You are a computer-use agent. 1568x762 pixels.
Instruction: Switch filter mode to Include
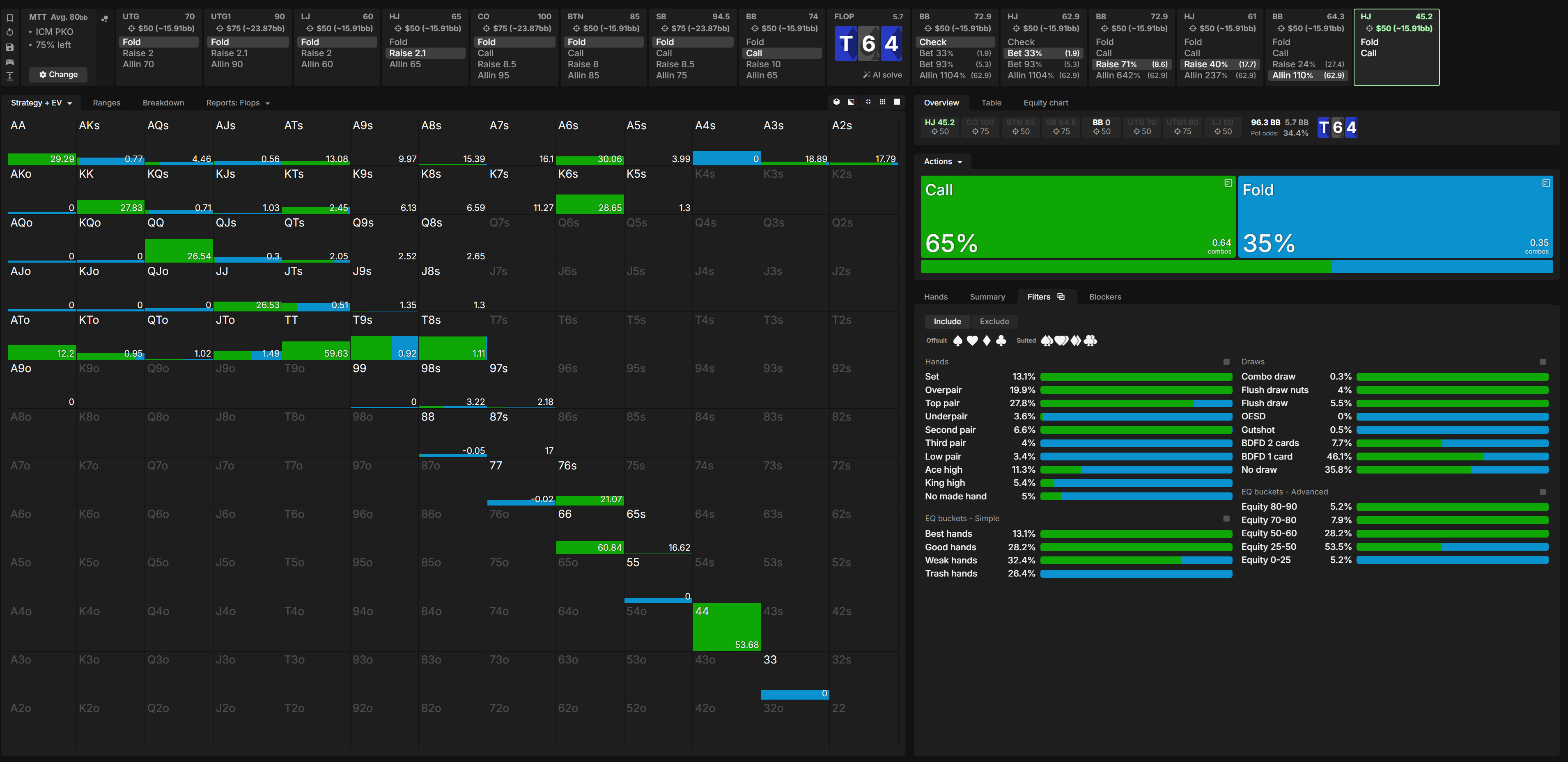947,322
